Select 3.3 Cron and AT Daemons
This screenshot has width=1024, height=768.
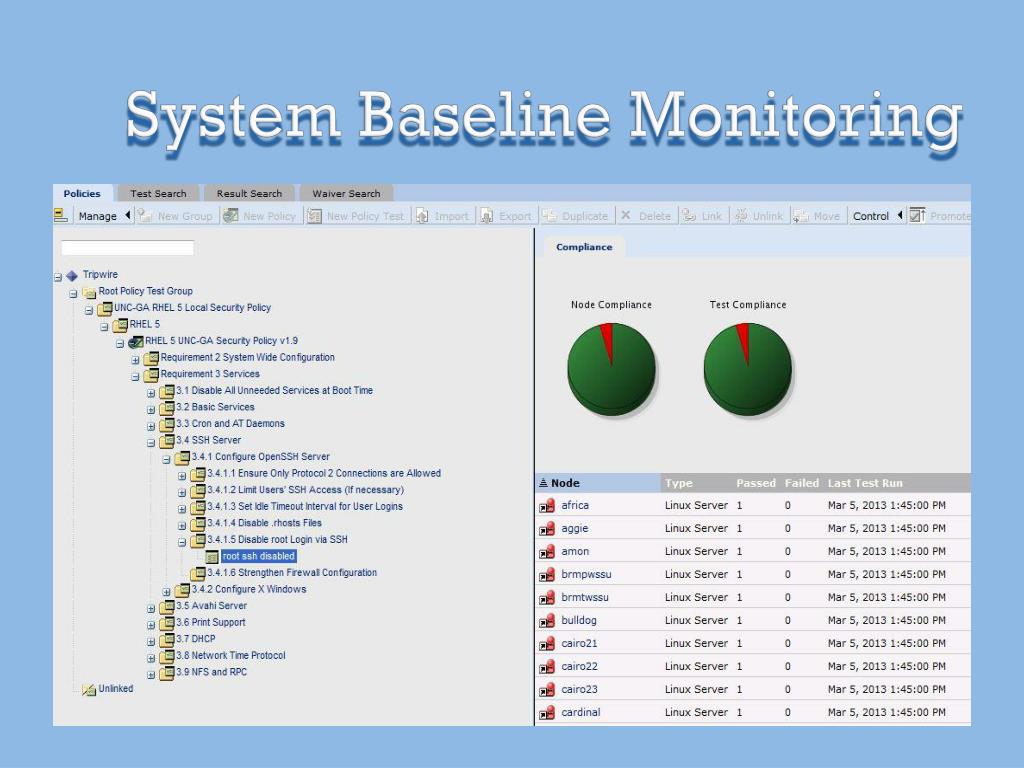(231, 424)
